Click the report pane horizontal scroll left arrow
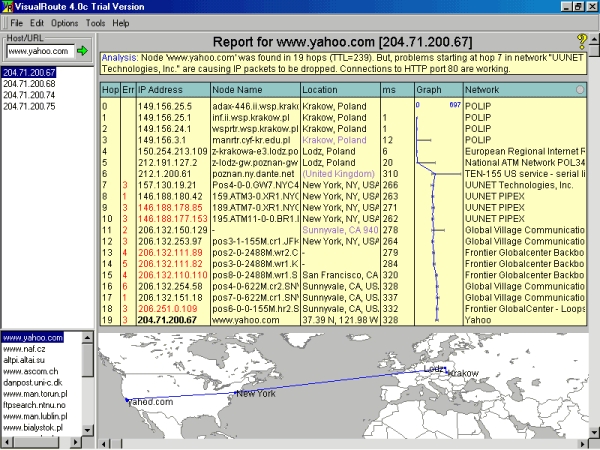Image resolution: width=600 pixels, height=450 pixels. click(104, 444)
